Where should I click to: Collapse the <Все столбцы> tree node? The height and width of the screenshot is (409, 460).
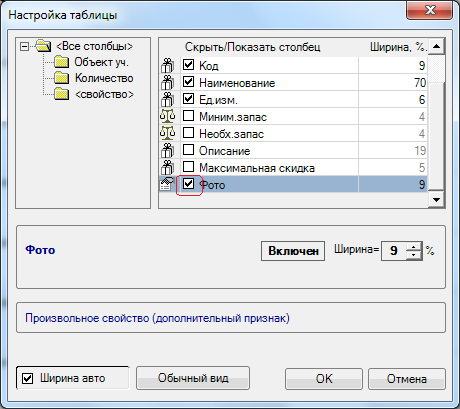point(24,46)
